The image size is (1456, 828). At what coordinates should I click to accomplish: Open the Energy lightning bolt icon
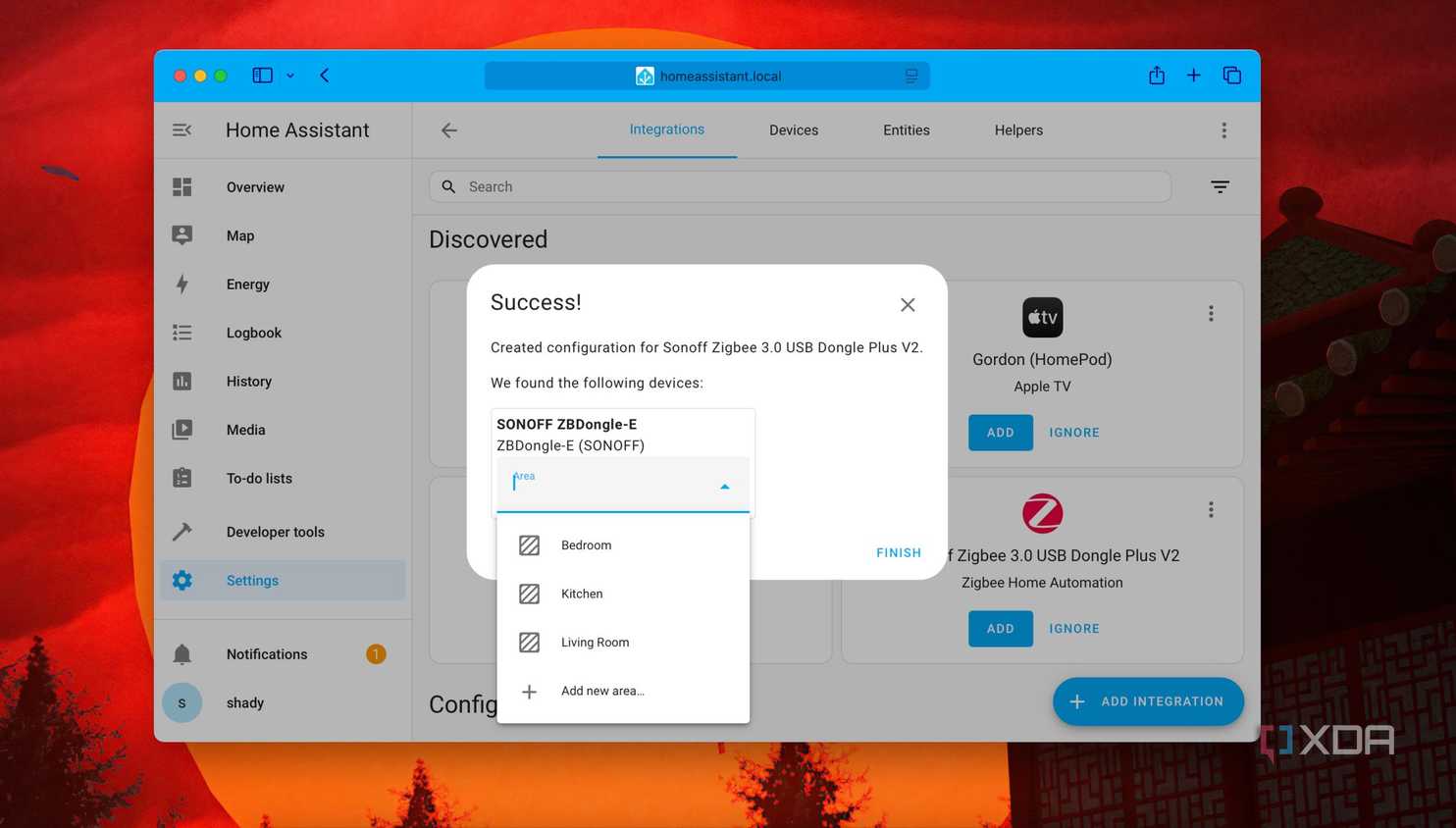pyautogui.click(x=182, y=285)
